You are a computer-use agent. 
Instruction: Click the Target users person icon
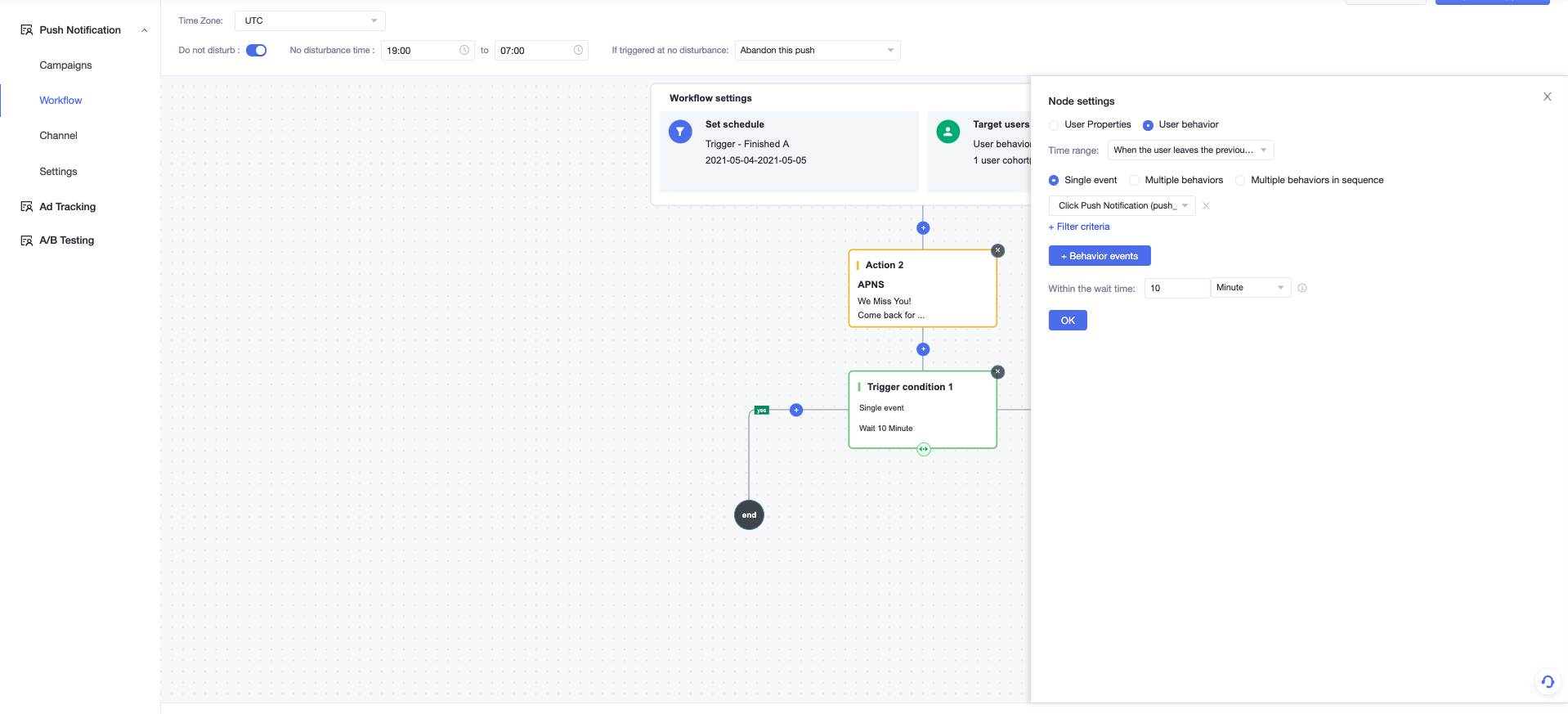(948, 131)
